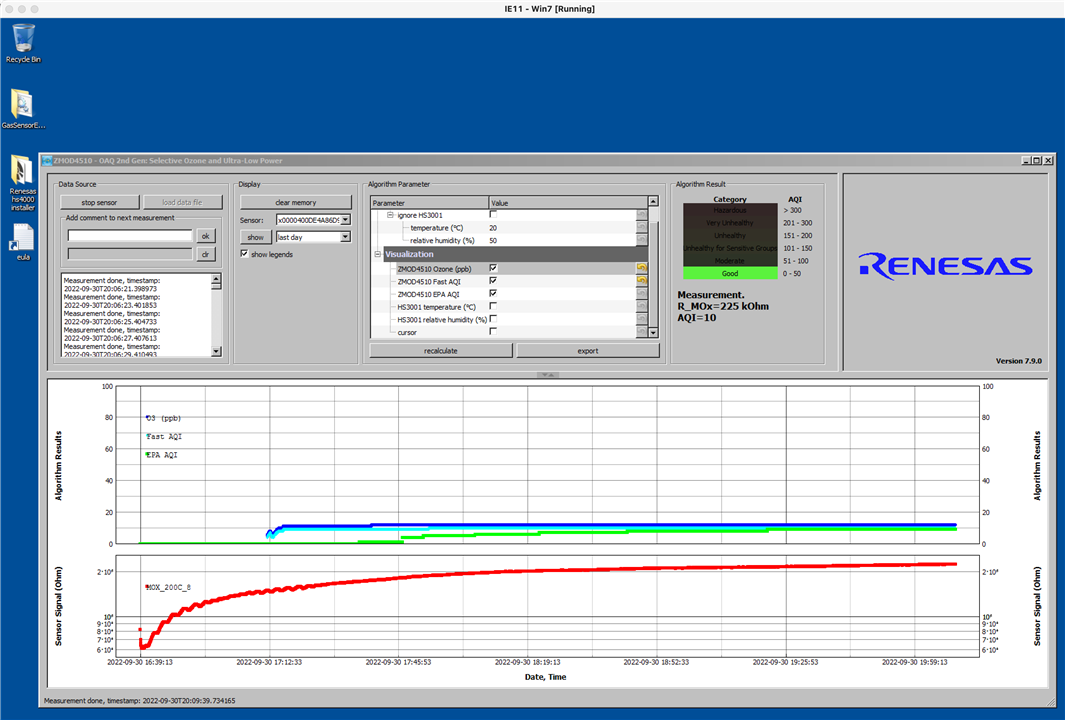Reset the ZMOD4510 Ozone (ppb) row value

(641, 268)
